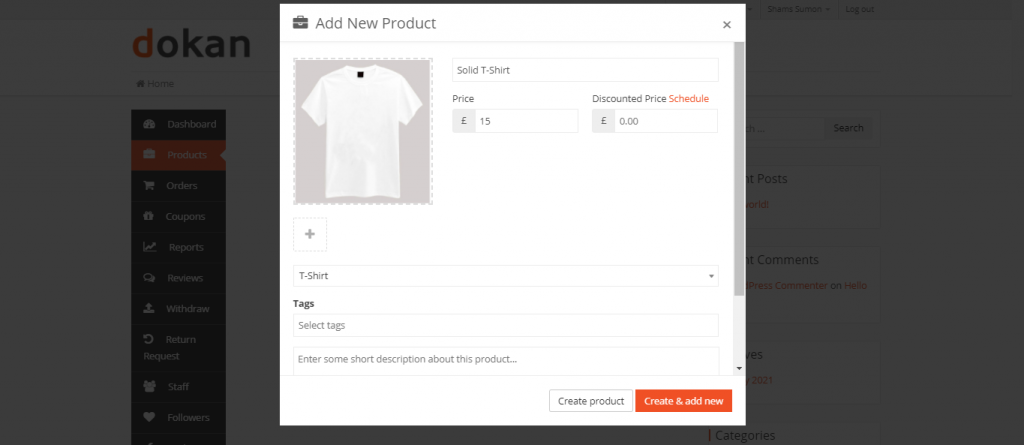The image size is (1024, 445).
Task: Click the Reviews speech bubble icon
Action: click(149, 278)
